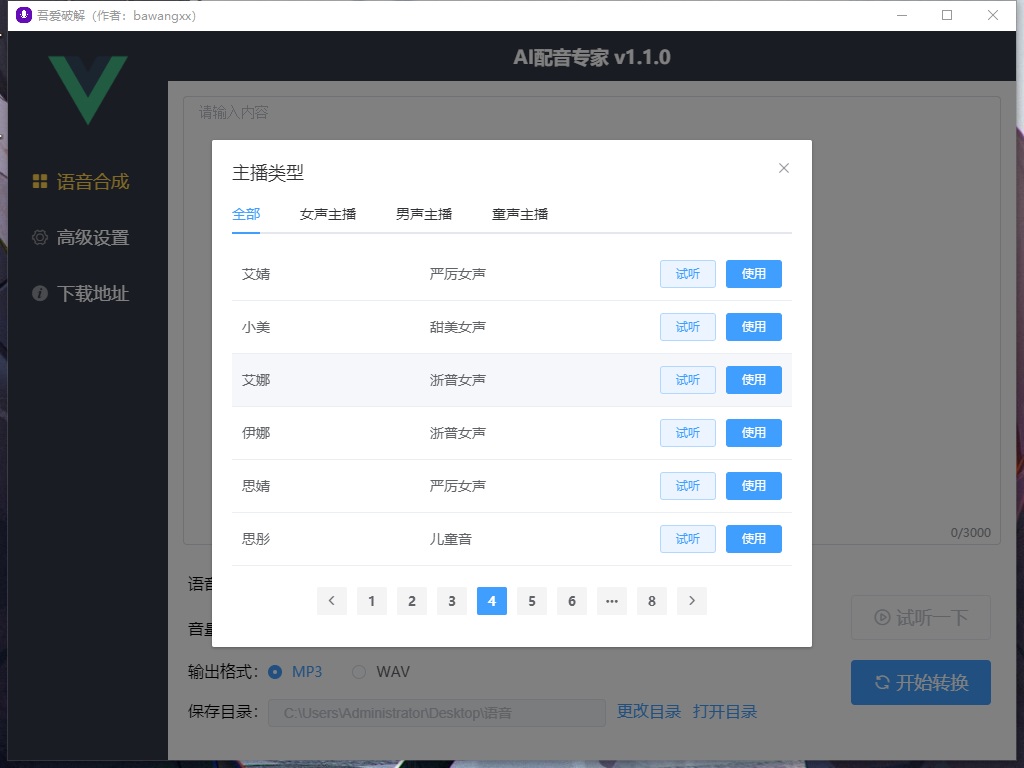Screen dimensions: 1024x768
Task: Click the 艾娜 name cell
Action: pyautogui.click(x=256, y=380)
